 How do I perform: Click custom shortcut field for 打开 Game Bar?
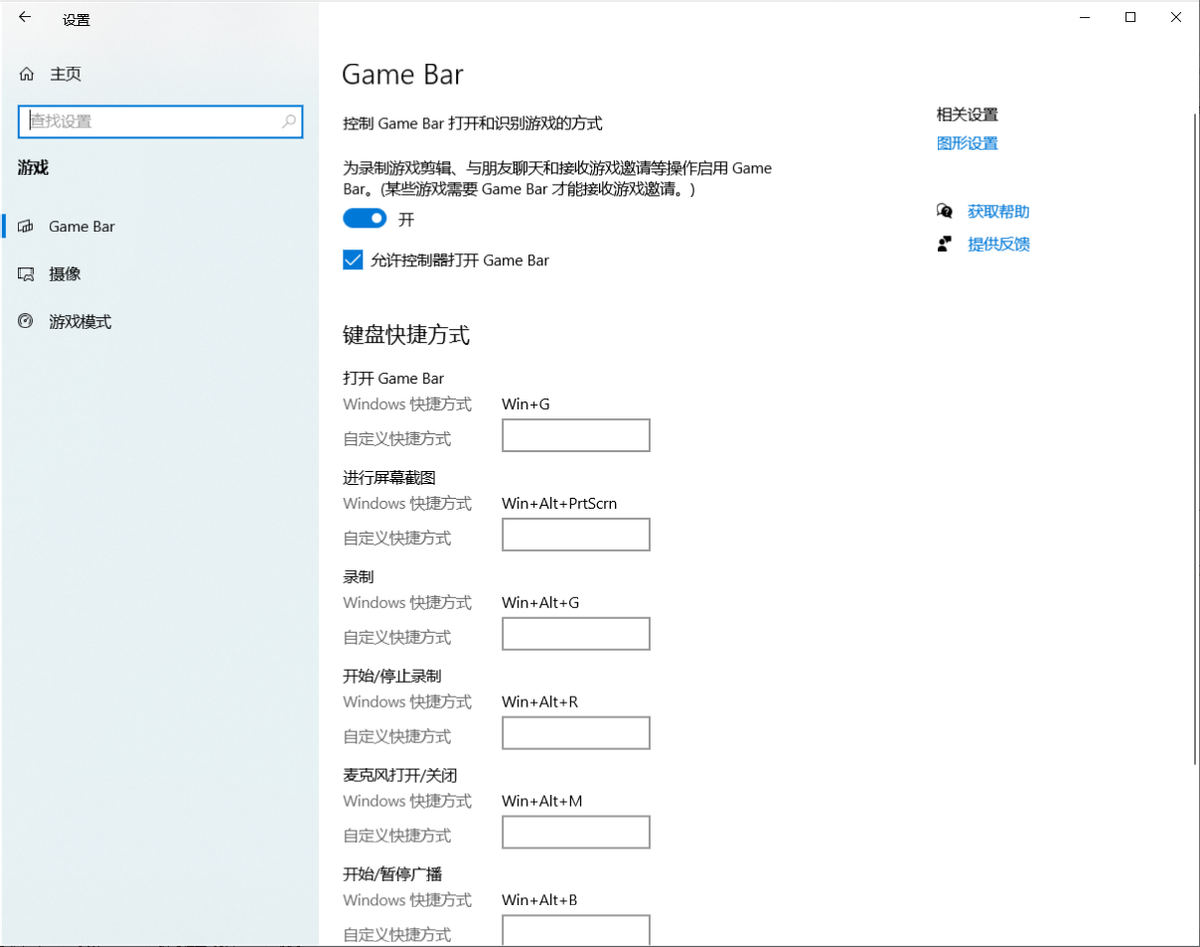coord(576,436)
